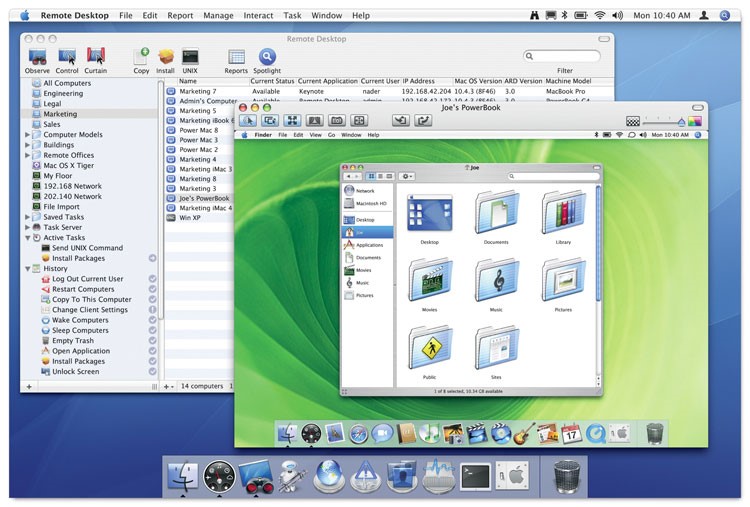
Task: Open Sites folder in Joe Finder window
Action: [496, 347]
